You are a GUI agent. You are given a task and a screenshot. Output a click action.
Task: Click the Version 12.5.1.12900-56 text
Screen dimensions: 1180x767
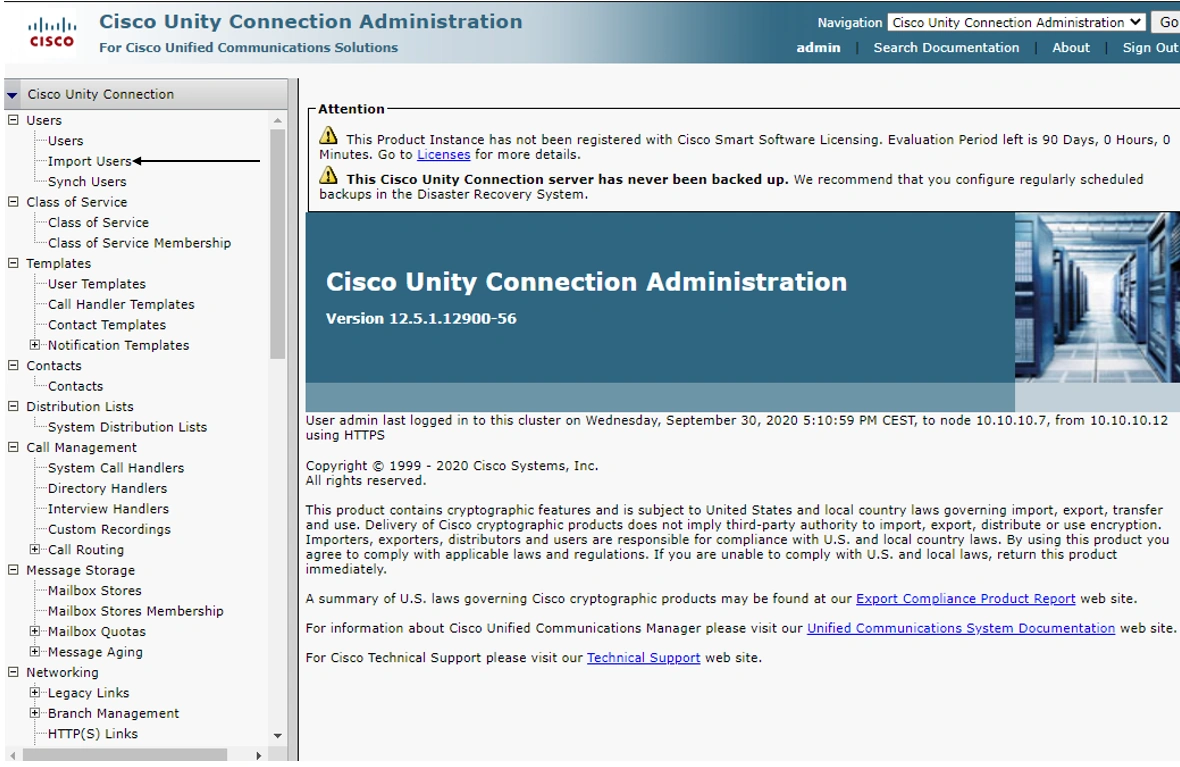(x=421, y=318)
